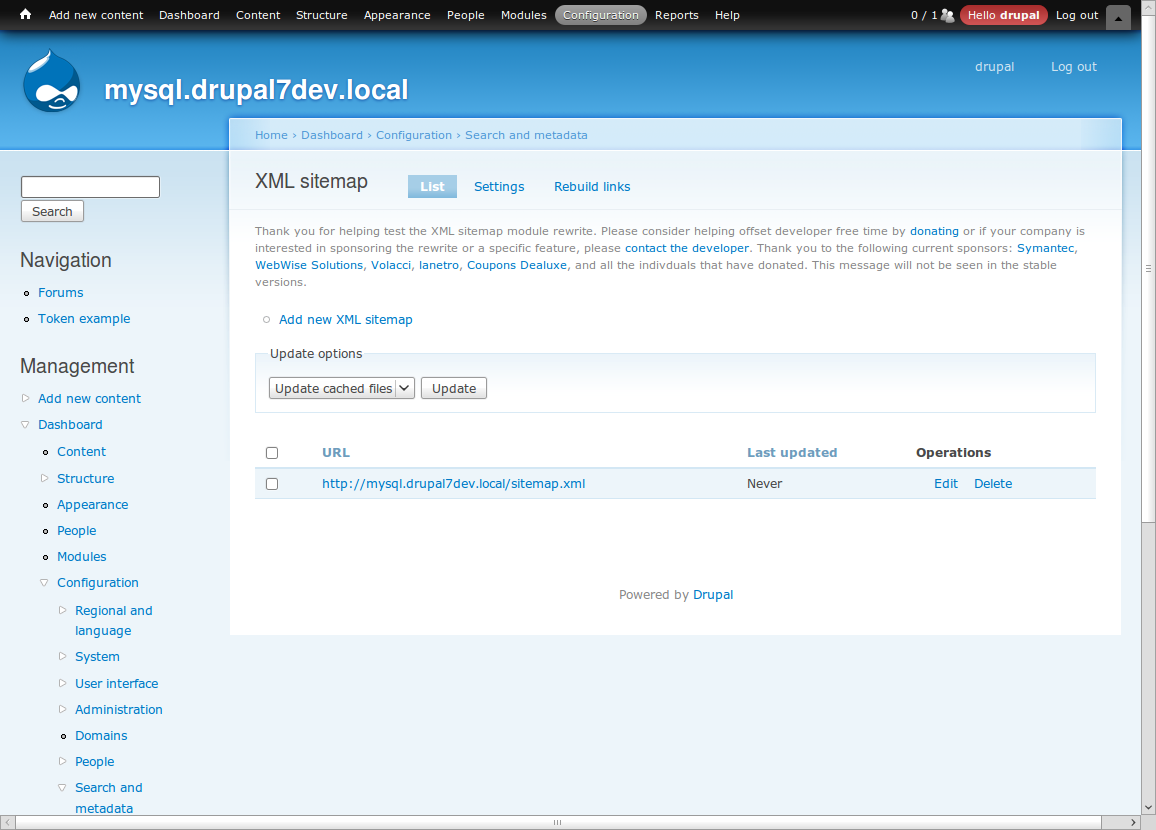Click the Powered by Drupal link
The image size is (1156, 830).
tap(713, 595)
